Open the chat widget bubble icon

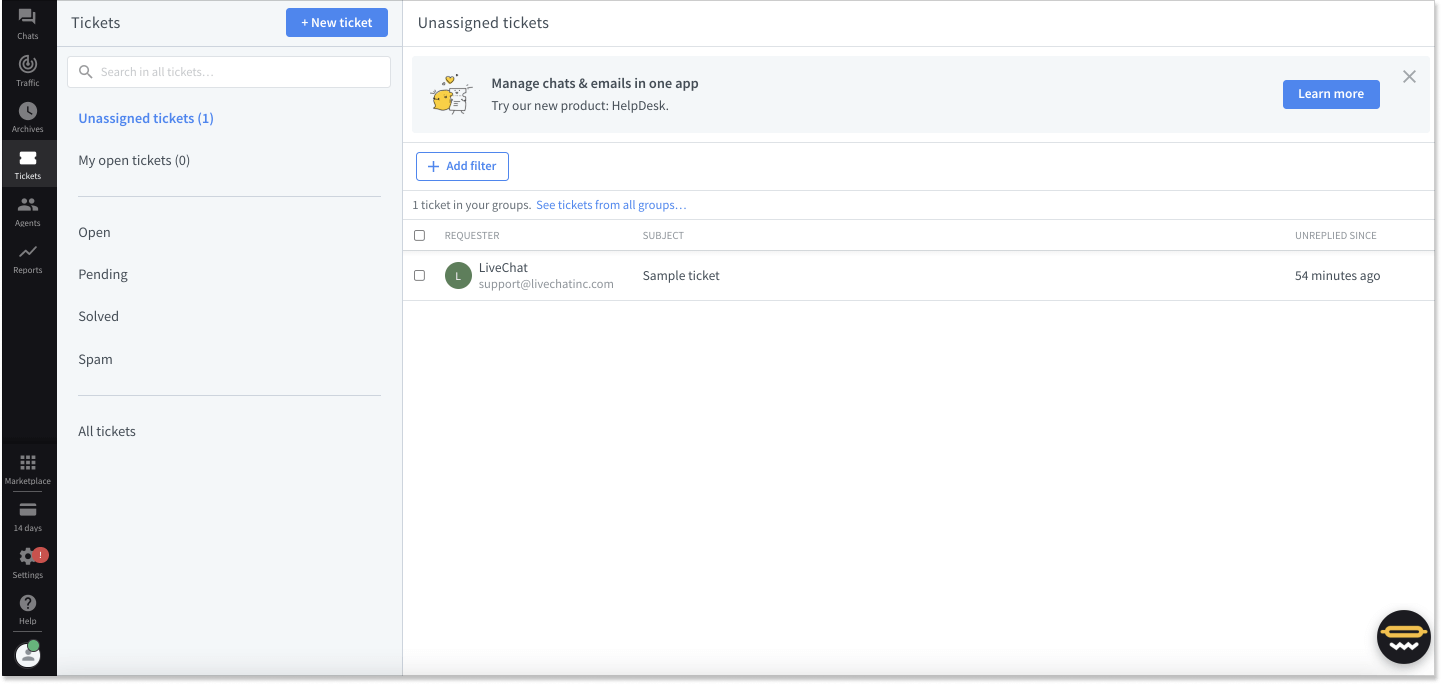pyautogui.click(x=1404, y=637)
